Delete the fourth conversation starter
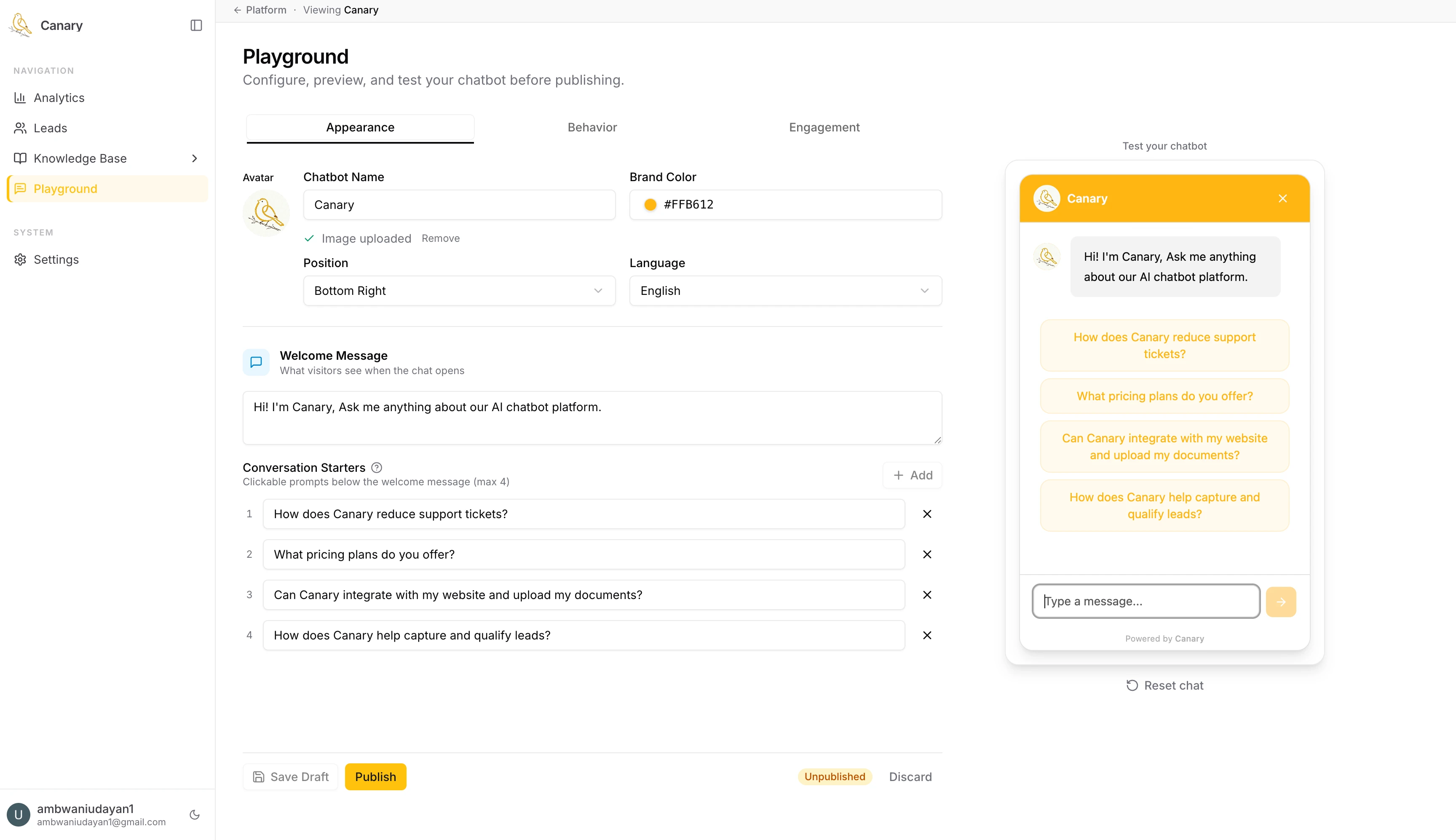This screenshot has width=1456, height=840. [x=927, y=635]
